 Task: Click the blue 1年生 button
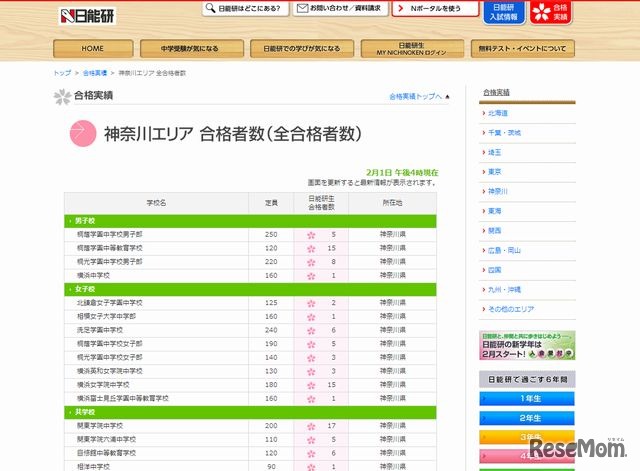[x=527, y=398]
